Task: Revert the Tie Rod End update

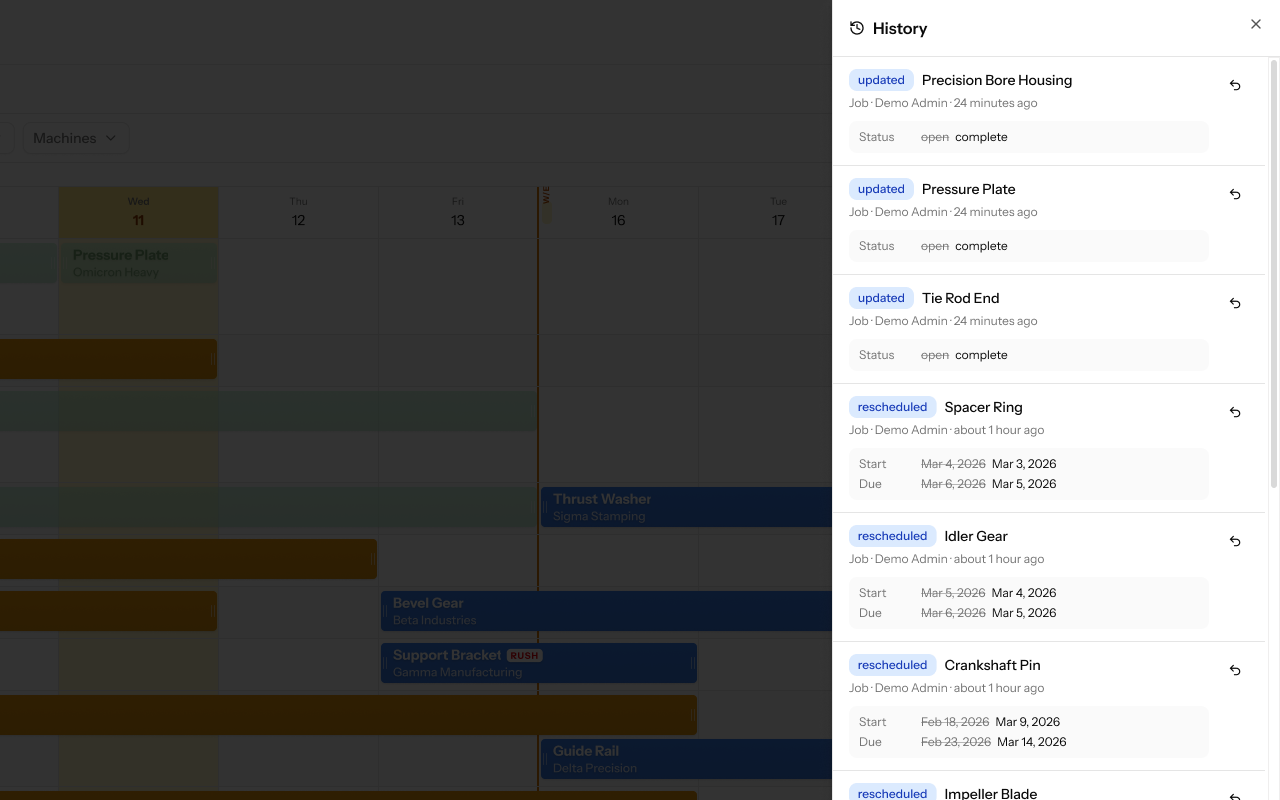Action: 1235,304
